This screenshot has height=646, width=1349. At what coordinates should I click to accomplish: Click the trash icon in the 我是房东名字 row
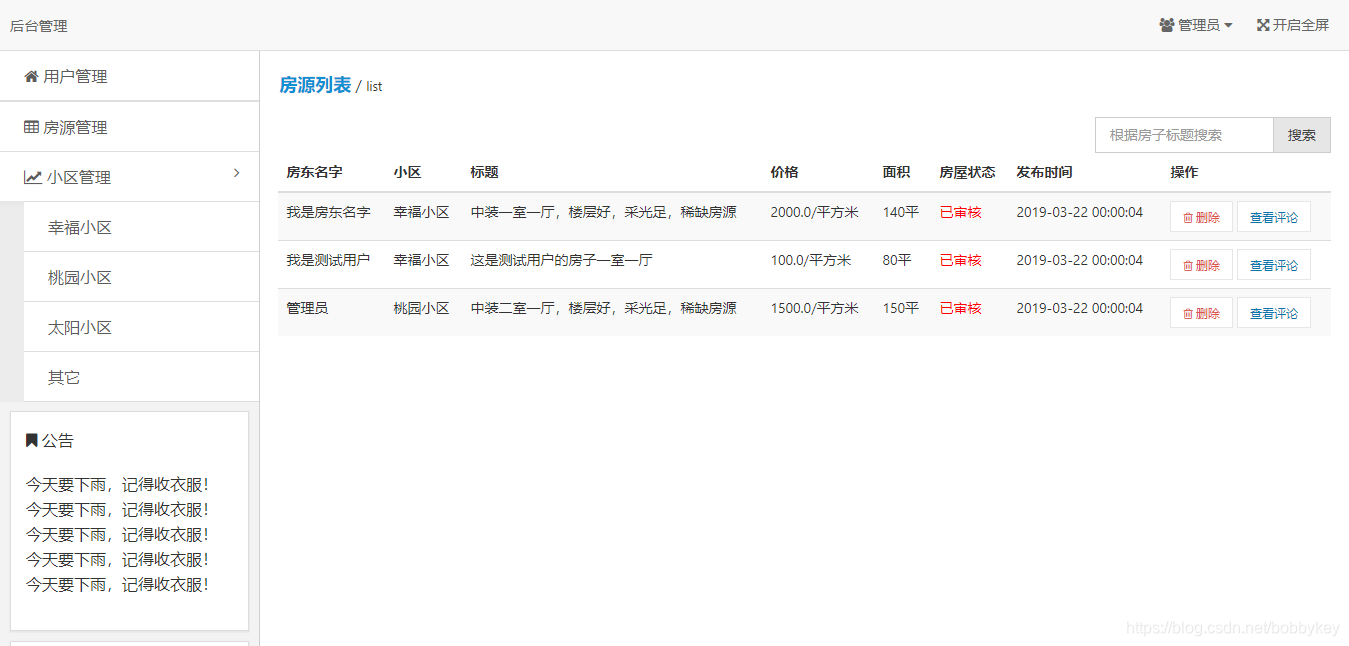(x=1188, y=217)
